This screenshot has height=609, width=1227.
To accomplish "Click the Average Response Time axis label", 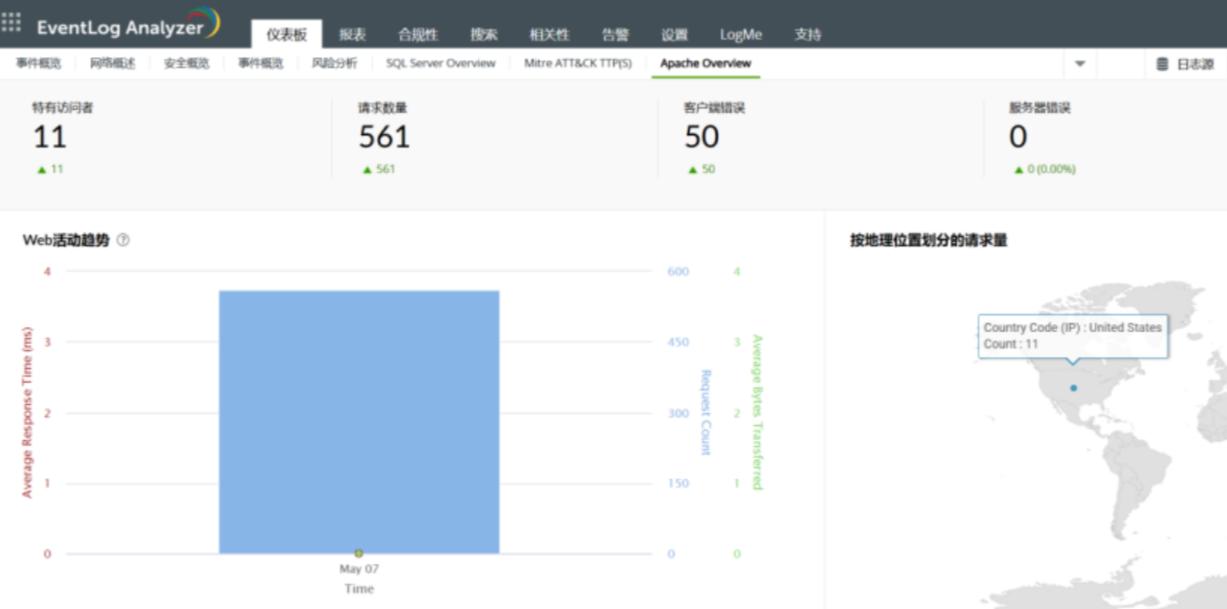I will click(27, 412).
